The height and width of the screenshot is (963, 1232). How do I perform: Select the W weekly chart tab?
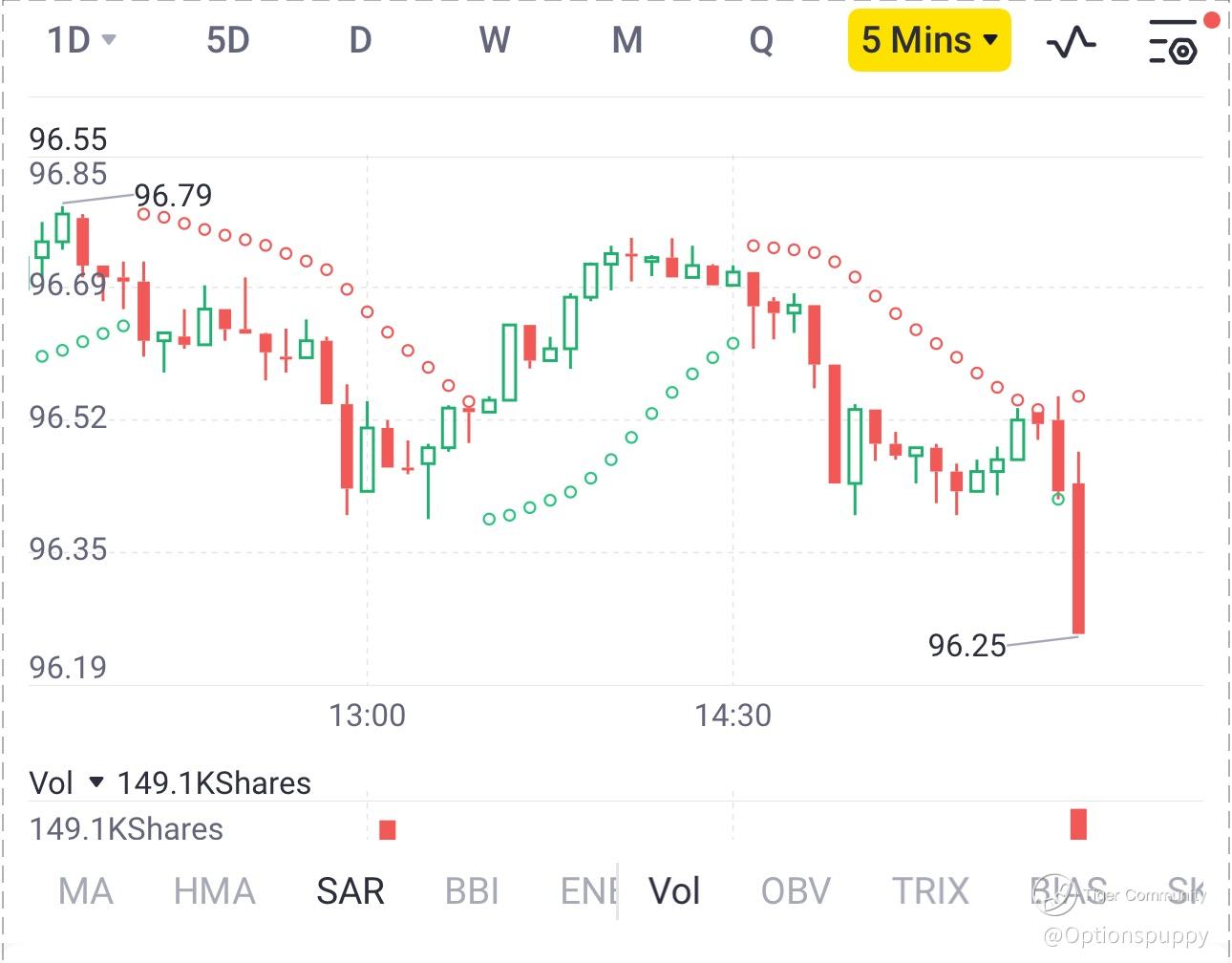point(494,40)
